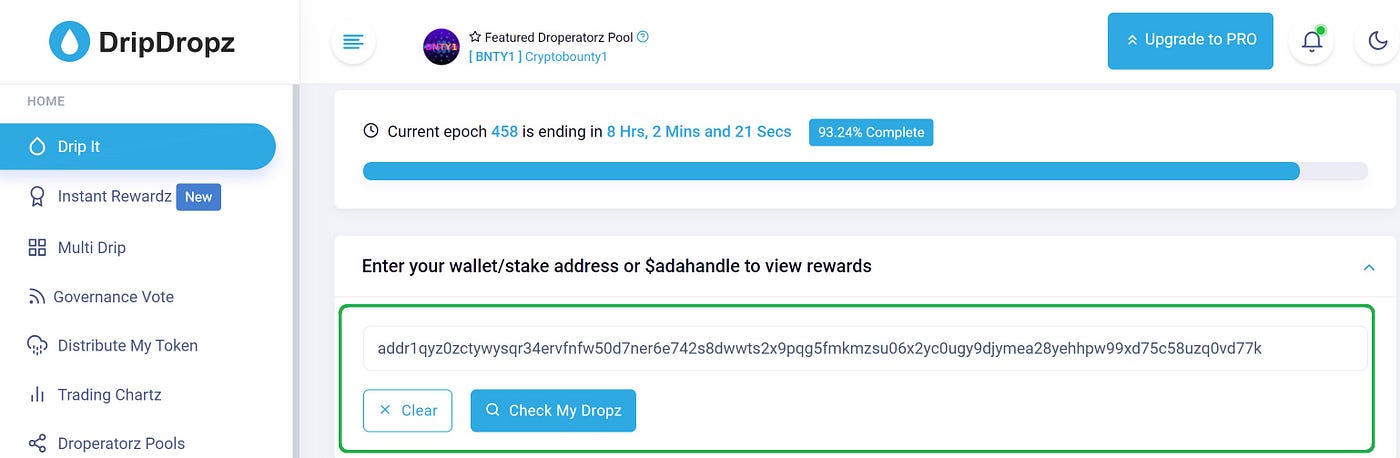Click the Featured Droperatorz Pool help icon
Viewport: 1400px width, 458px height.
643,37
